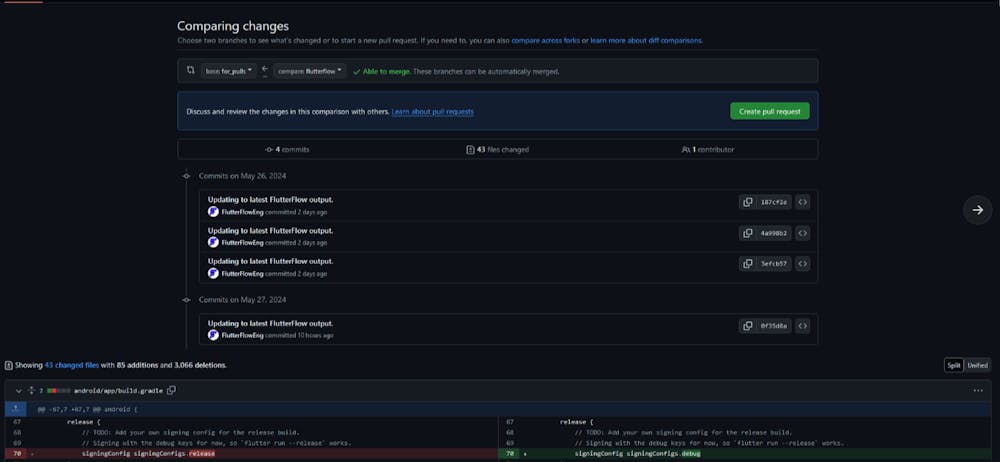Select the 43 files changed tab
1000x462 pixels.
pyautogui.click(x=497, y=149)
